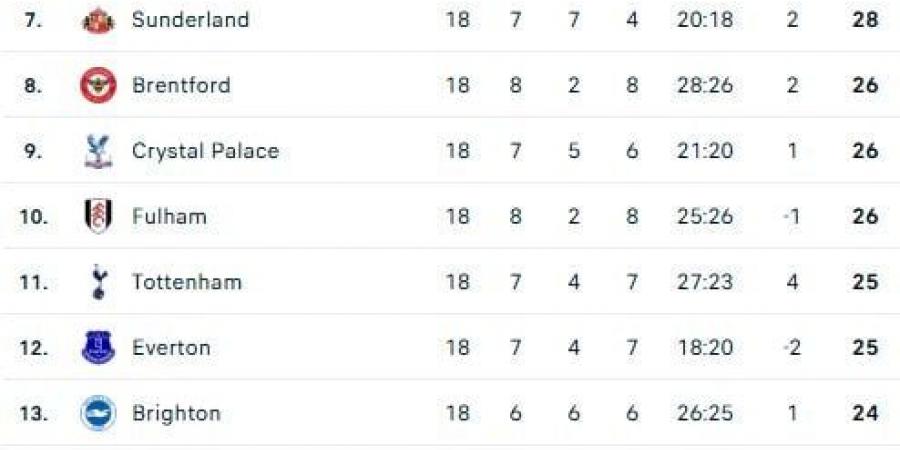The height and width of the screenshot is (450, 900).
Task: Click Tottenham's 27:23 goals figure
Action: 704,282
